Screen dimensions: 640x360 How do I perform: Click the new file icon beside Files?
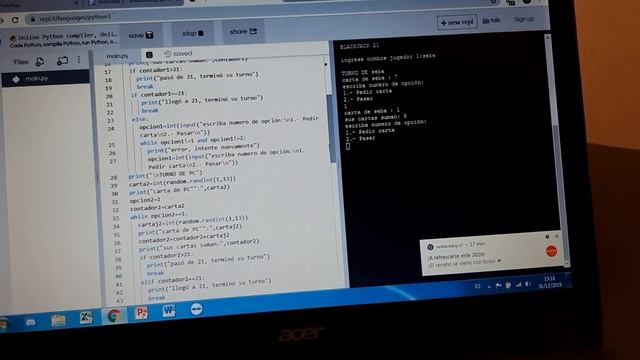(x=40, y=62)
